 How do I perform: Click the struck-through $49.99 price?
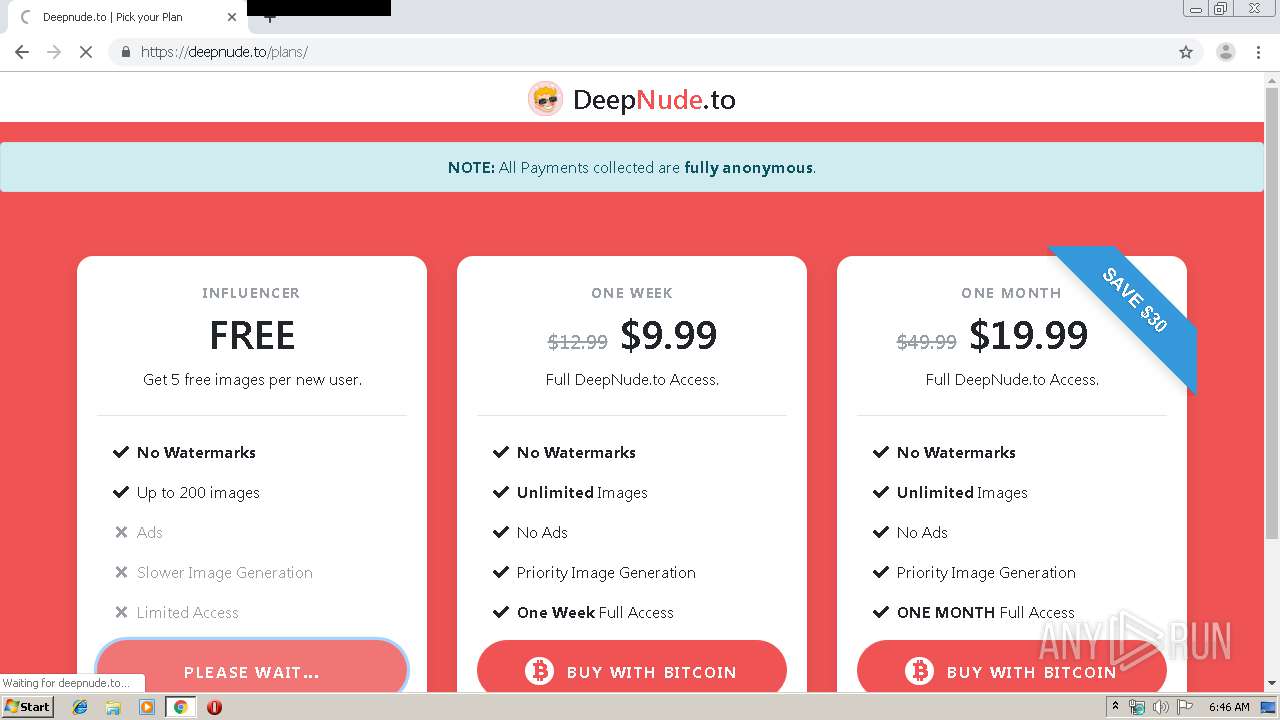(927, 342)
